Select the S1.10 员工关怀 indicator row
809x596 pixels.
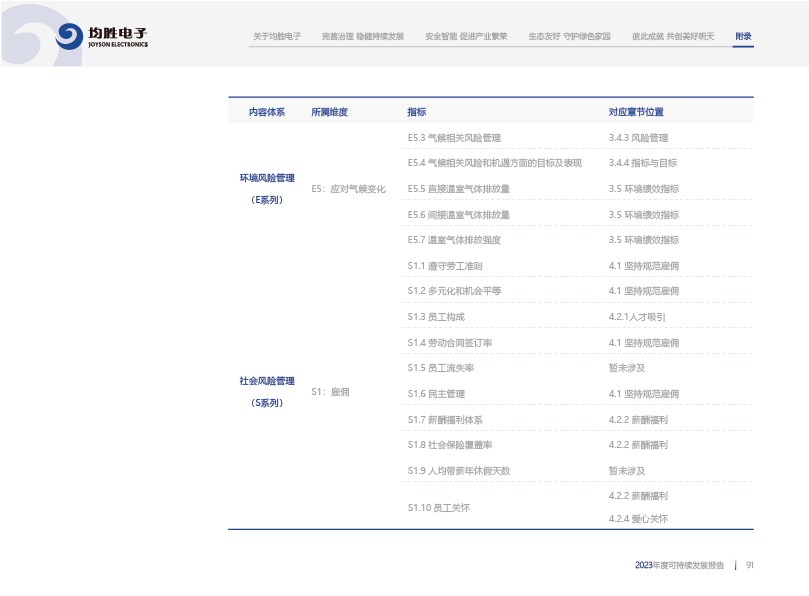438,508
